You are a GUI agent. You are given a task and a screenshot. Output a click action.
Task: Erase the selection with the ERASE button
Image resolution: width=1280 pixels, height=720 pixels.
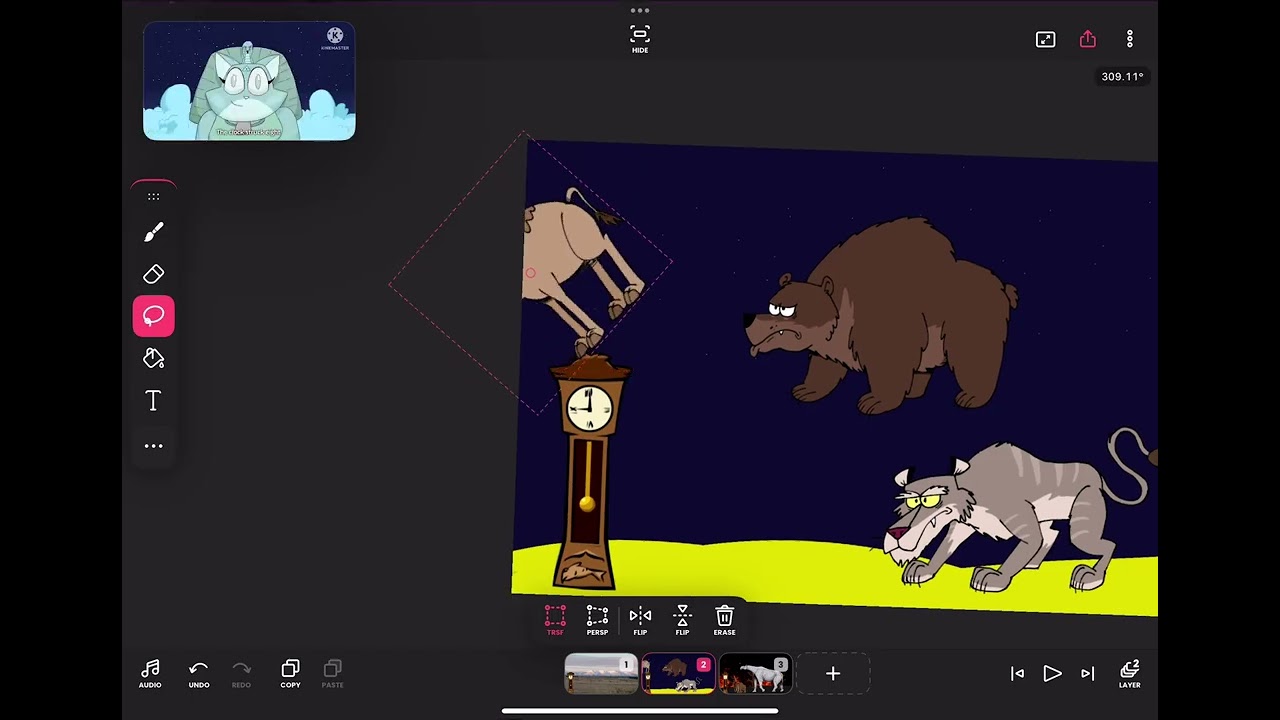point(725,621)
